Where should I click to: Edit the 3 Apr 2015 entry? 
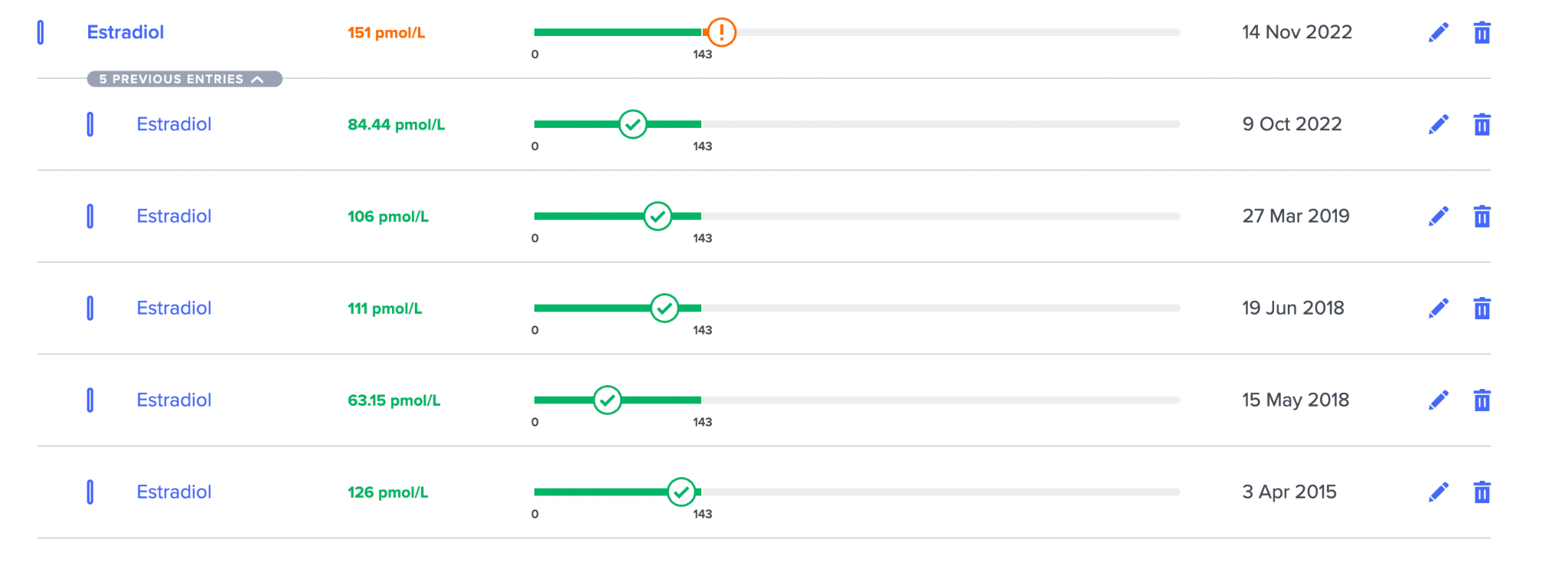pos(1439,492)
